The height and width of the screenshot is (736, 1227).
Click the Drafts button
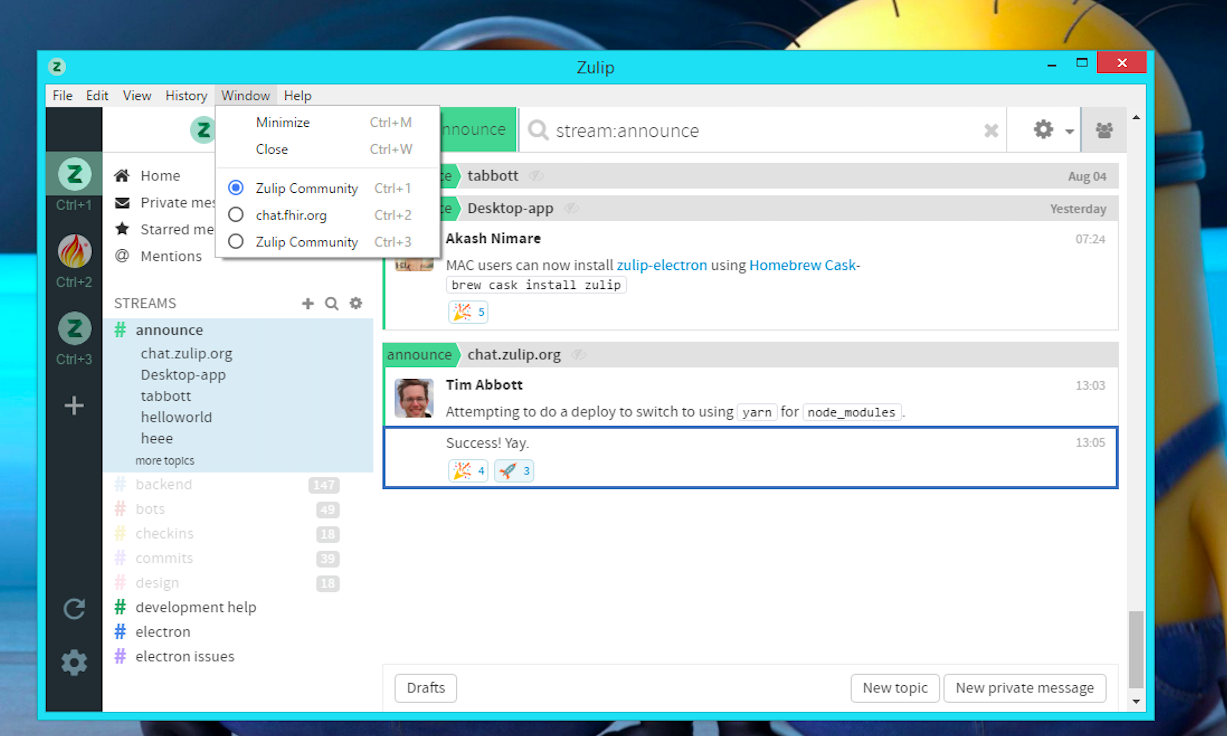coord(426,688)
